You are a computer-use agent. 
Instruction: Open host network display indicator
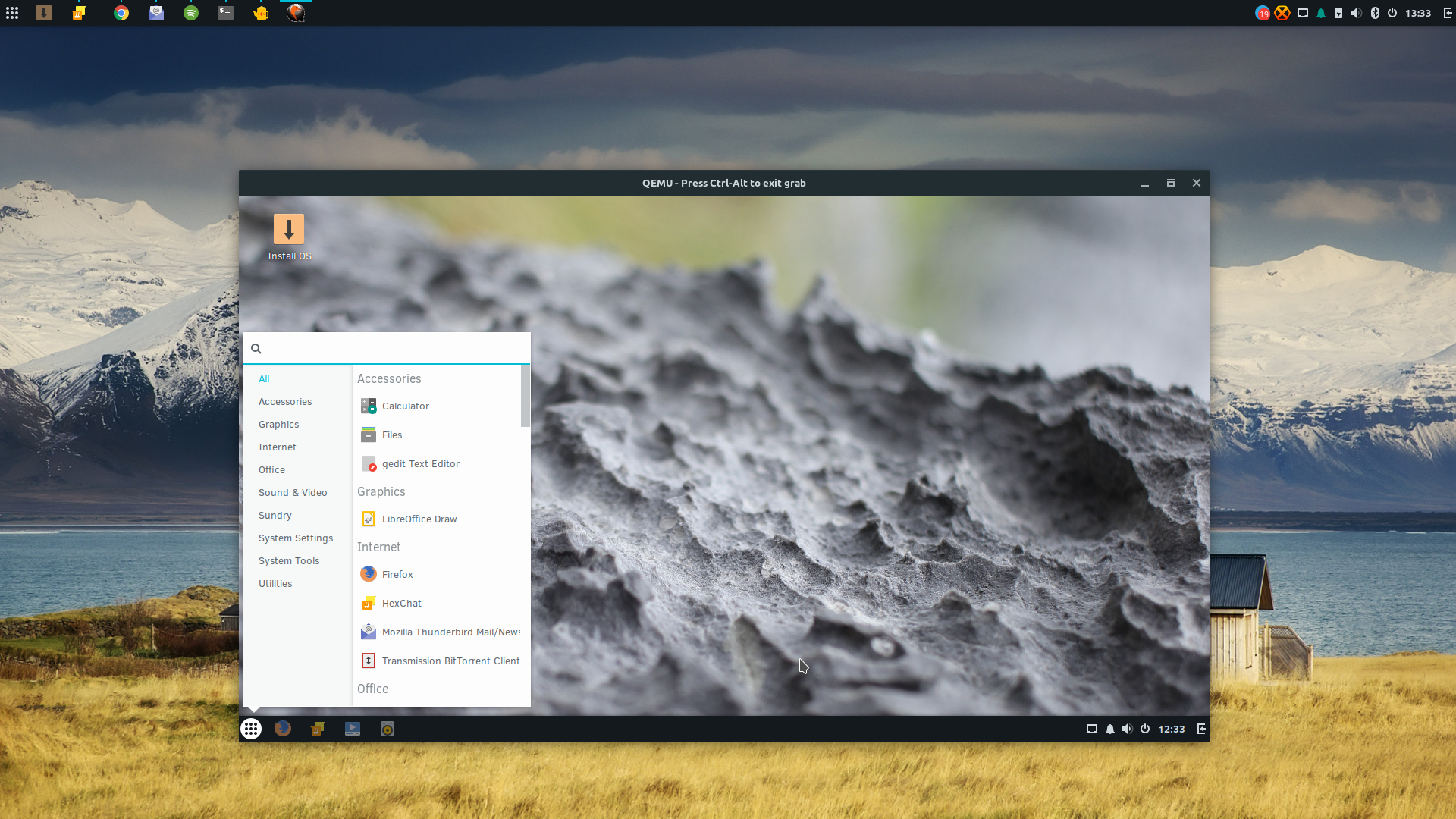[x=1303, y=13]
